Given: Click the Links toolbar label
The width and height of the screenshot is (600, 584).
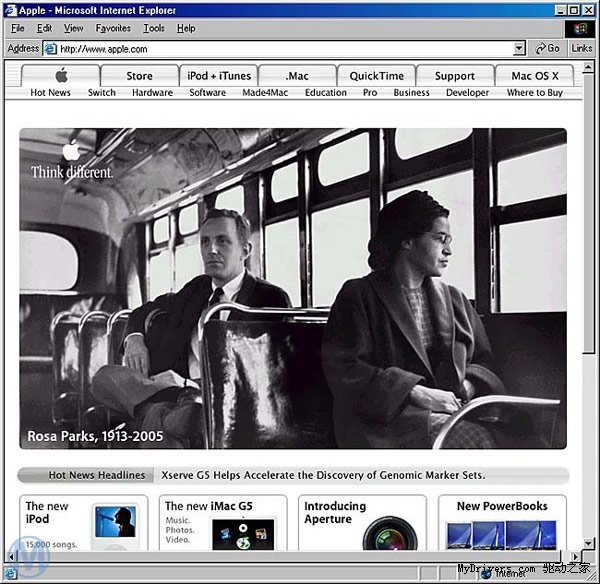Looking at the screenshot, I should (582, 49).
